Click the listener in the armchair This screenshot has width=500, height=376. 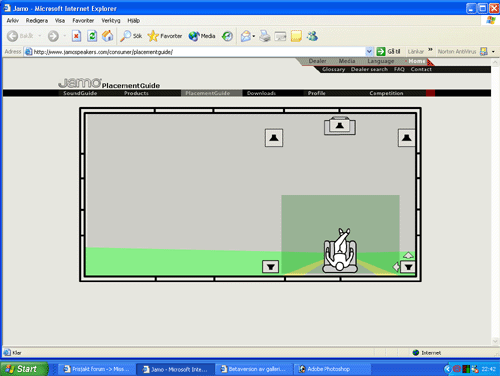click(x=340, y=251)
